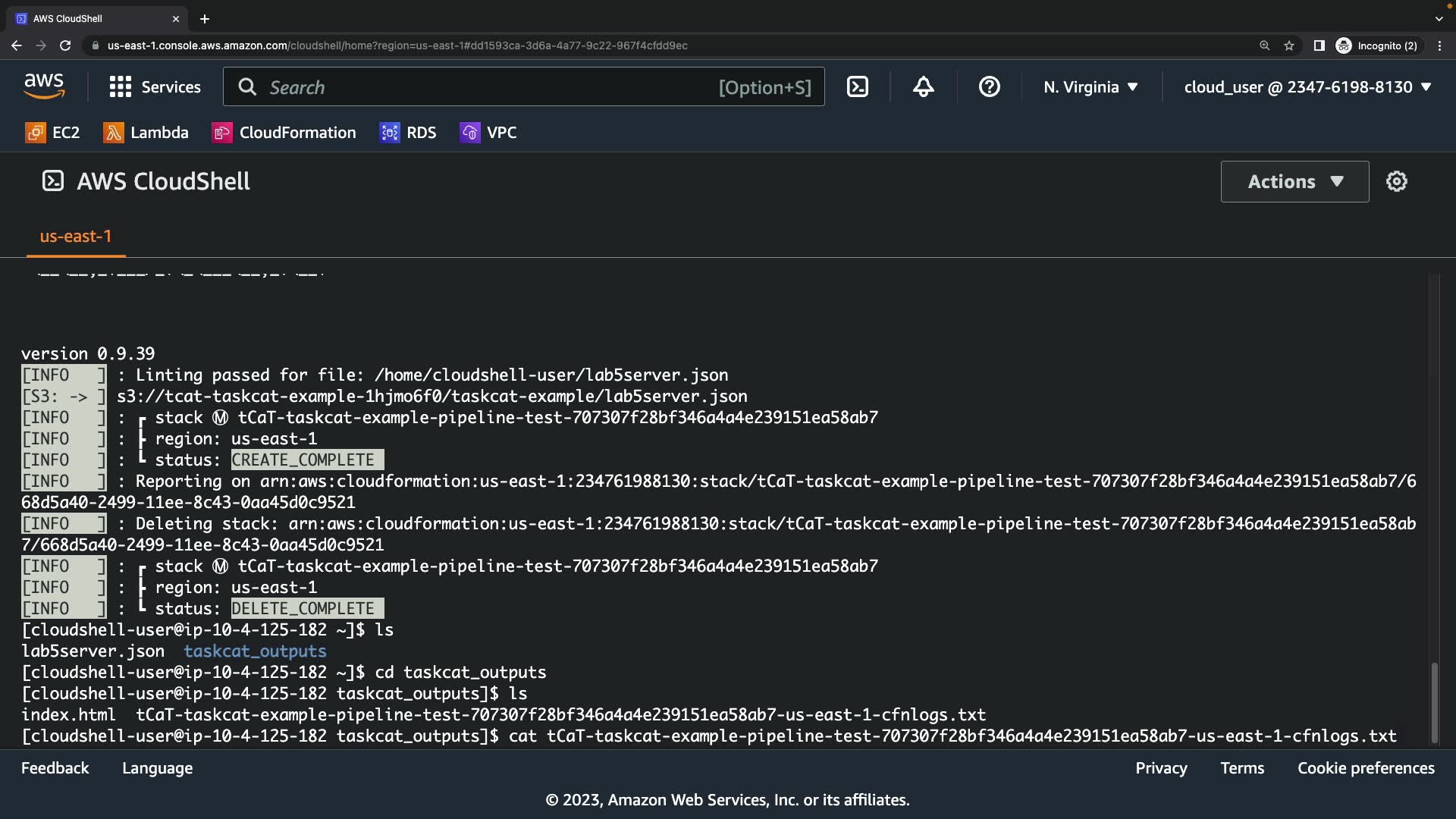Open CloudShell from the top navigation icon
The width and height of the screenshot is (1456, 819).
pos(857,87)
